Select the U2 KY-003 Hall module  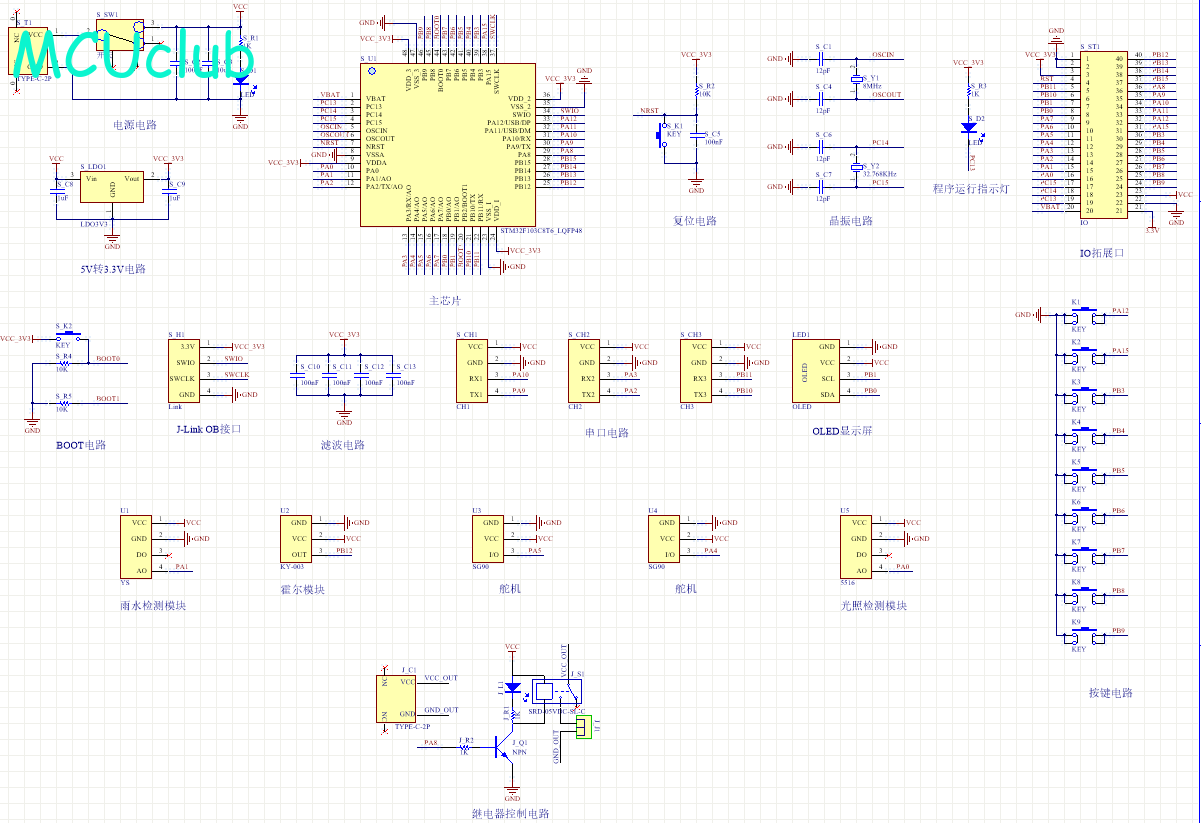tap(297, 538)
